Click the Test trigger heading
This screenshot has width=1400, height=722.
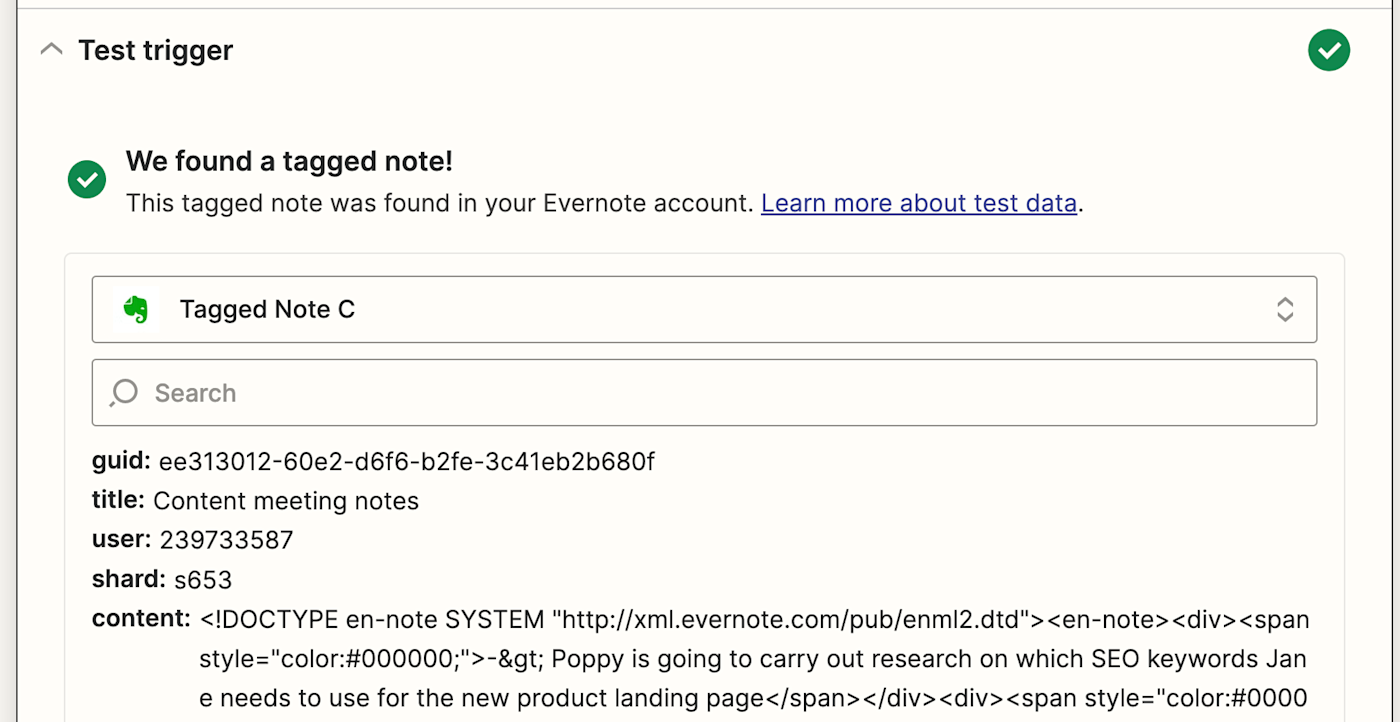[x=155, y=50]
